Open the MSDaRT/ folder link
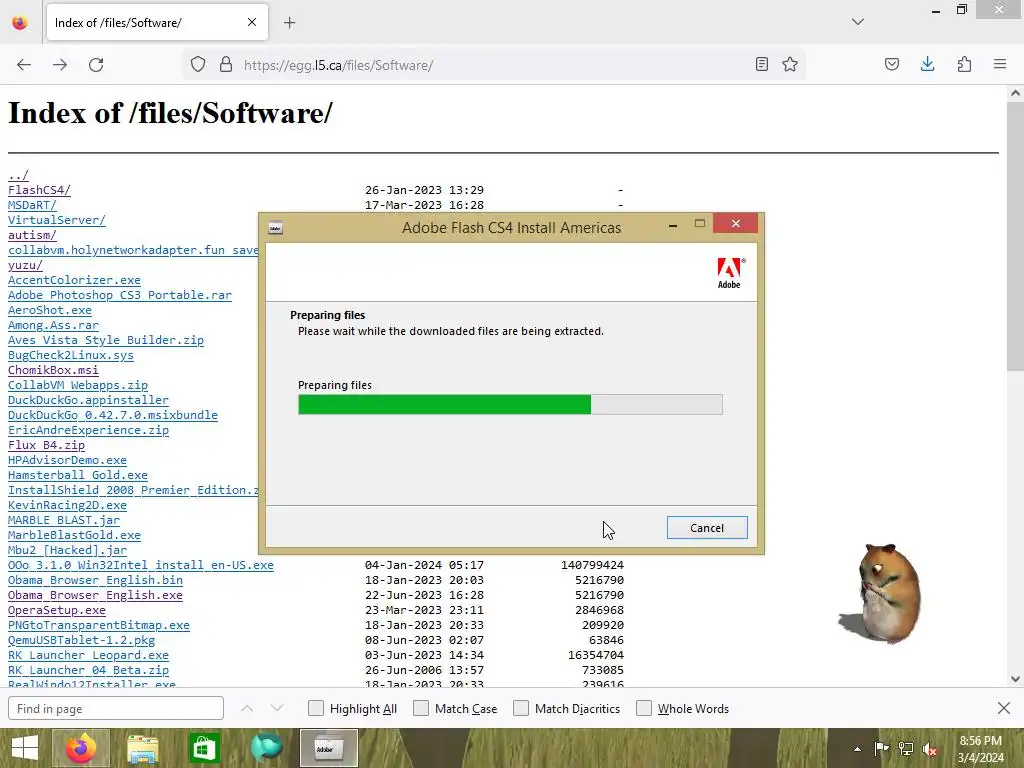Screen dimensions: 1024x768 pyautogui.click(x=32, y=205)
